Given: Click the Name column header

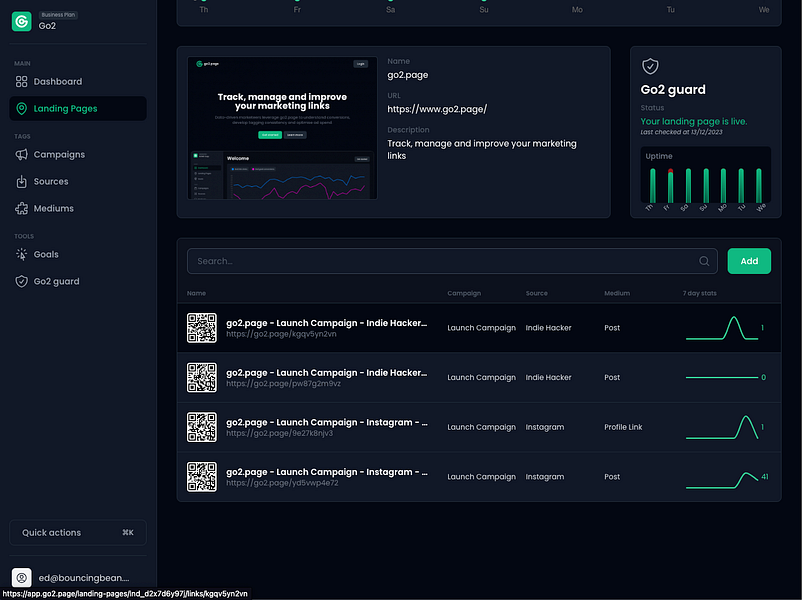Looking at the screenshot, I should click(x=196, y=293).
